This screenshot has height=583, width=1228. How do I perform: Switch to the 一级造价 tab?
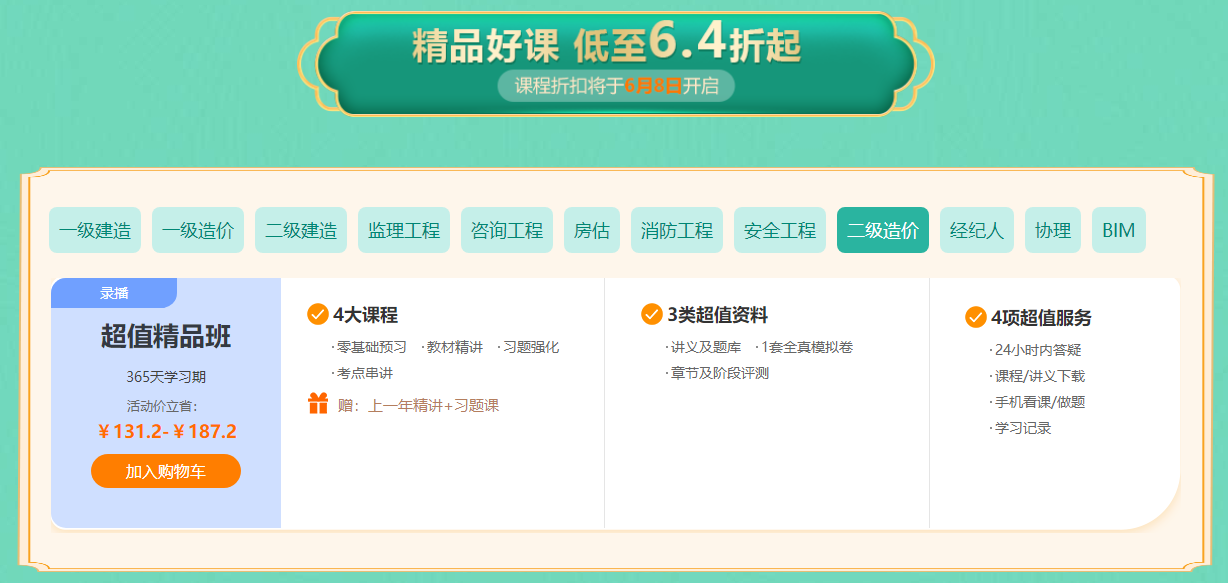coord(198,230)
